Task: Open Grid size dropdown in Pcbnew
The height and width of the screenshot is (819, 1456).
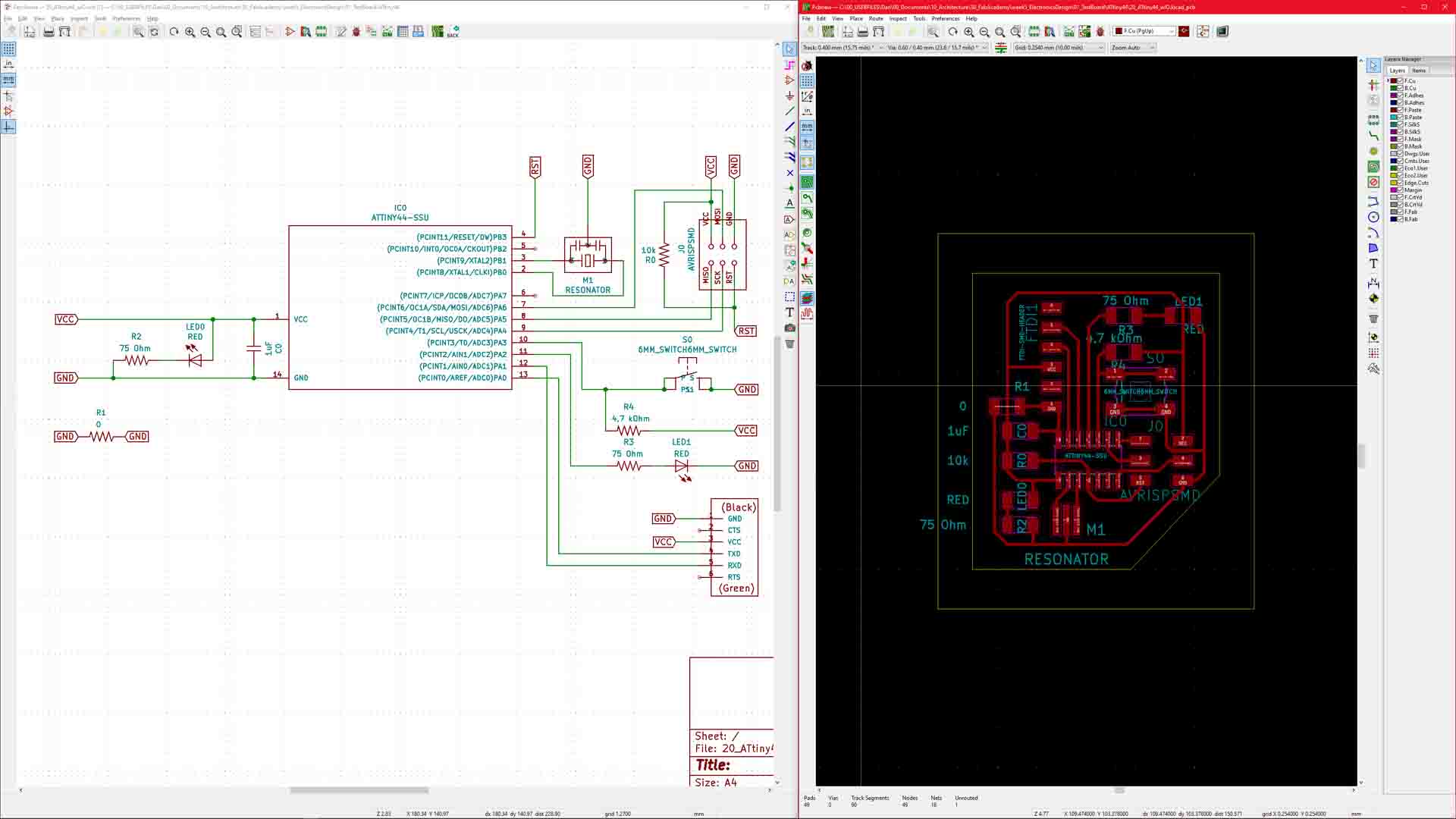Action: coord(1059,48)
